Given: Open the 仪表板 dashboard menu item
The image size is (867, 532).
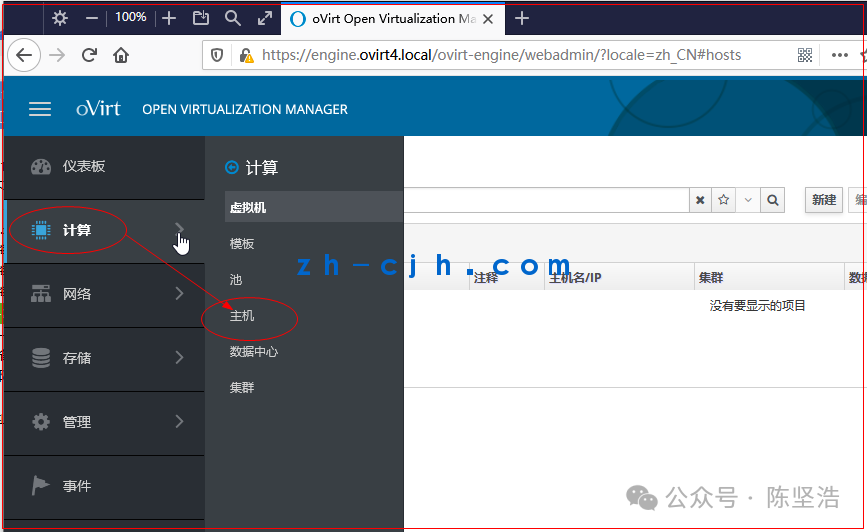Looking at the screenshot, I should [x=104, y=166].
